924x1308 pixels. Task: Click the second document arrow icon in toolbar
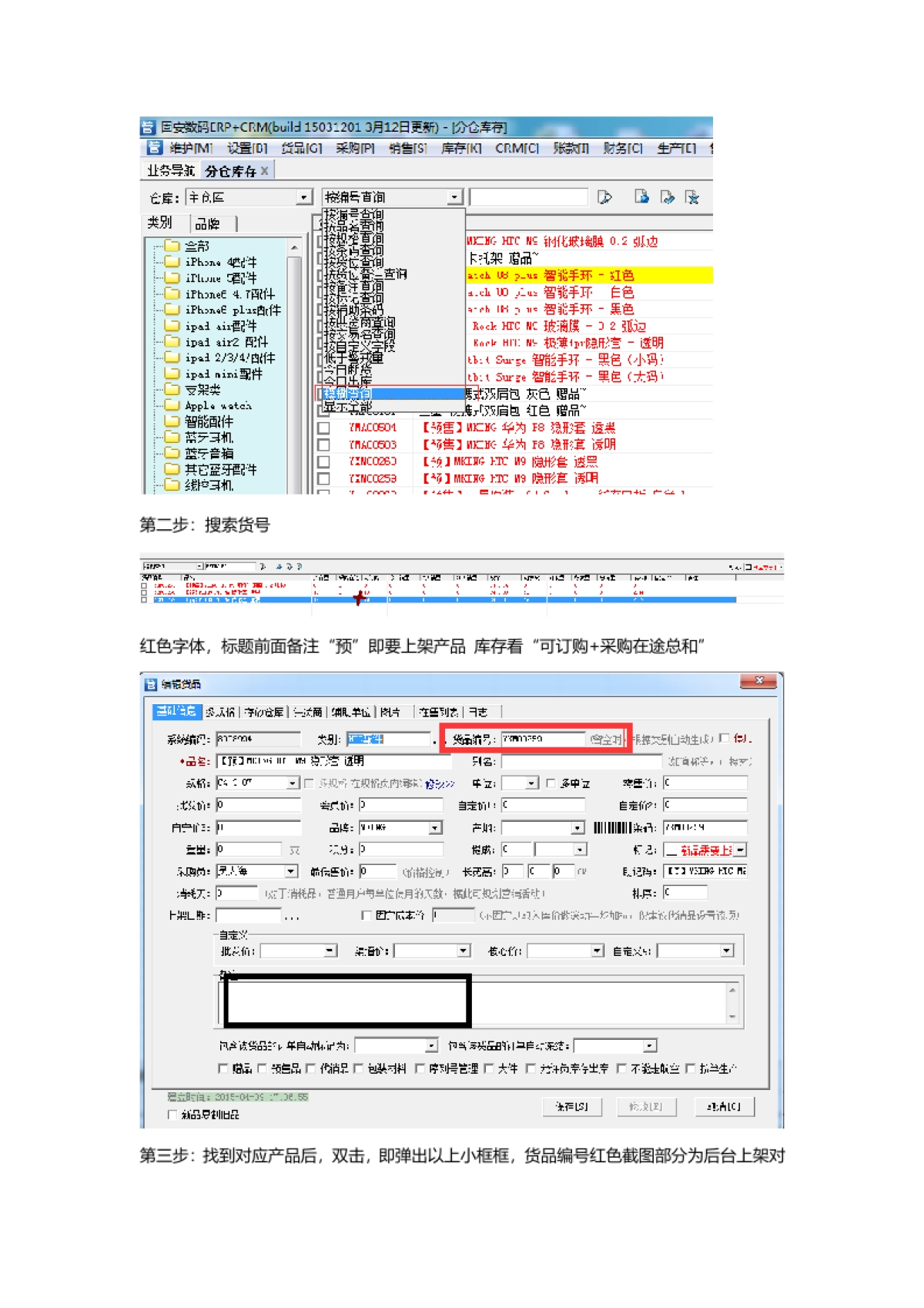click(x=667, y=197)
